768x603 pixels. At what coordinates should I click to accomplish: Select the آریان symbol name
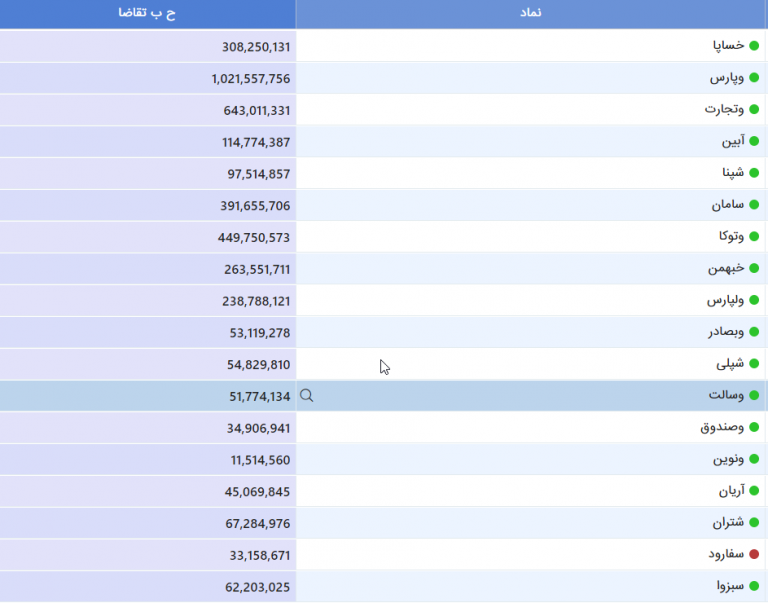pos(732,490)
